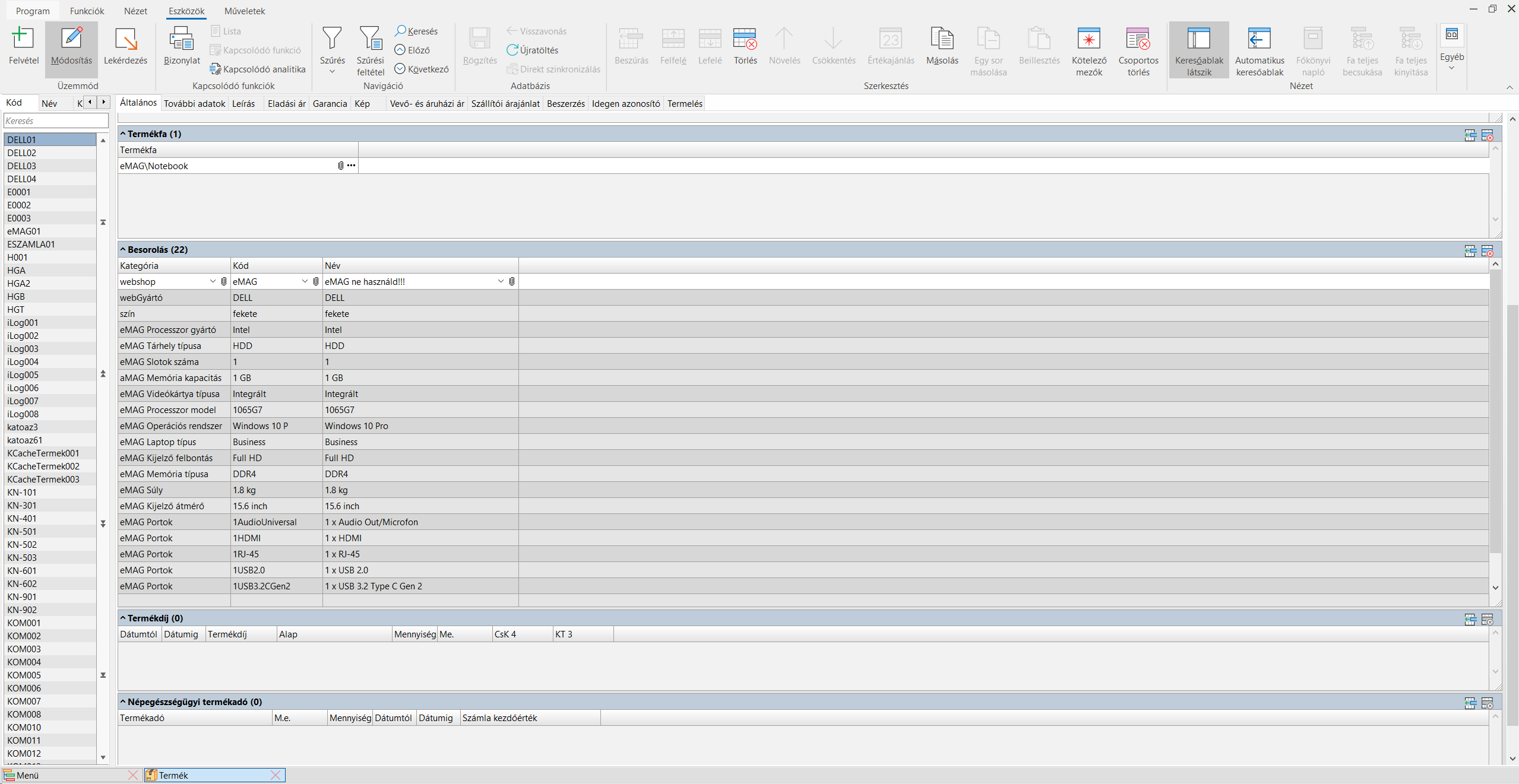Click the Törlés row delete icon
Viewport: 1519px width, 784px height.
click(x=745, y=39)
